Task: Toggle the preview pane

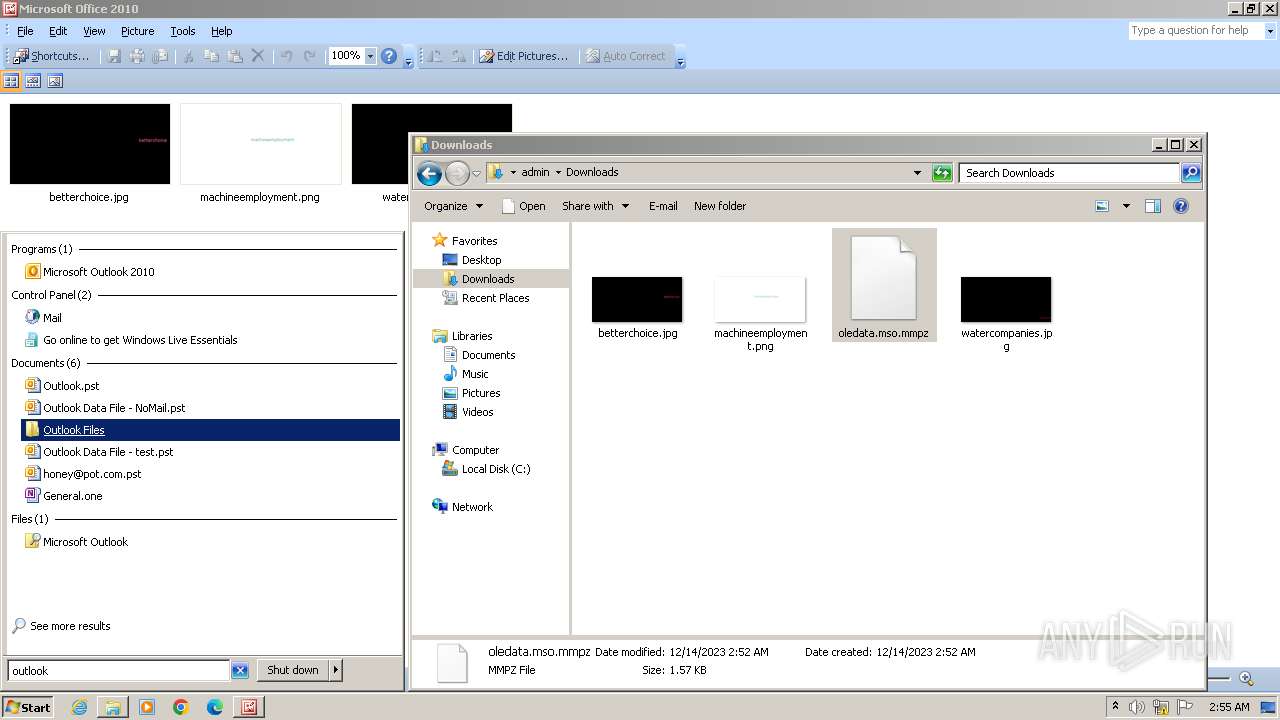Action: [1152, 206]
